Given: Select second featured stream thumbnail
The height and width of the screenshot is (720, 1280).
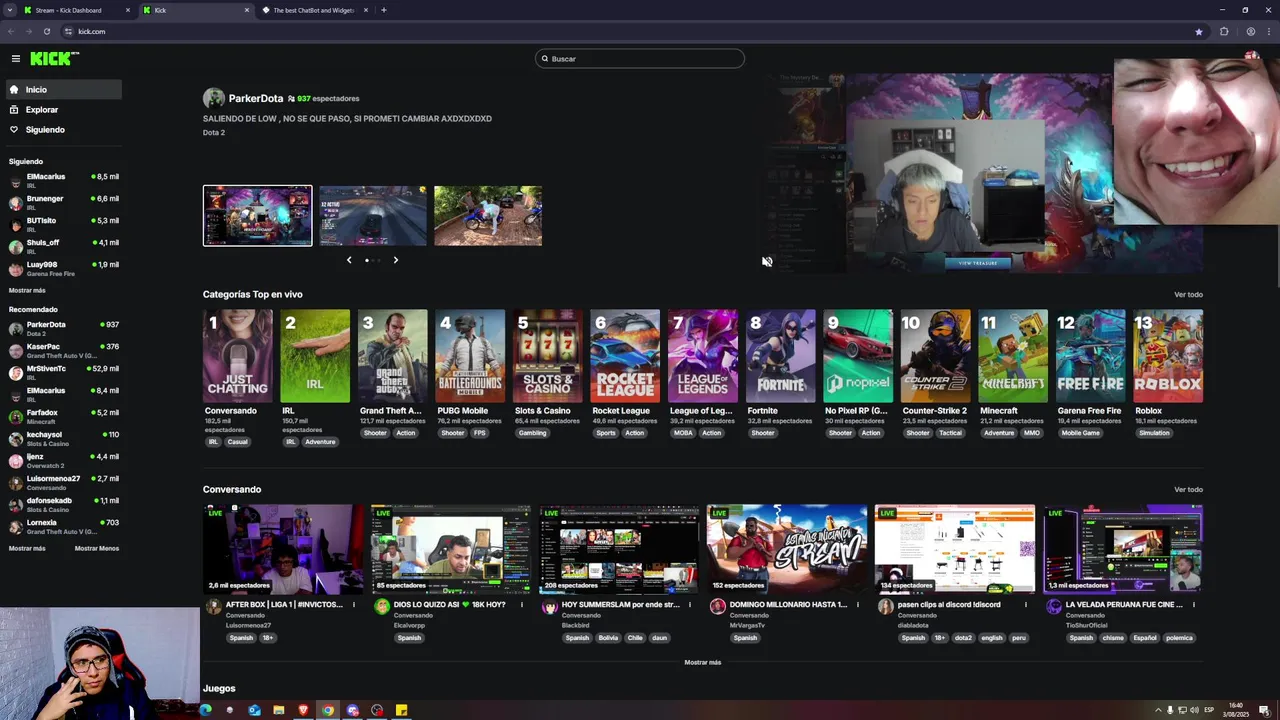Looking at the screenshot, I should (373, 216).
